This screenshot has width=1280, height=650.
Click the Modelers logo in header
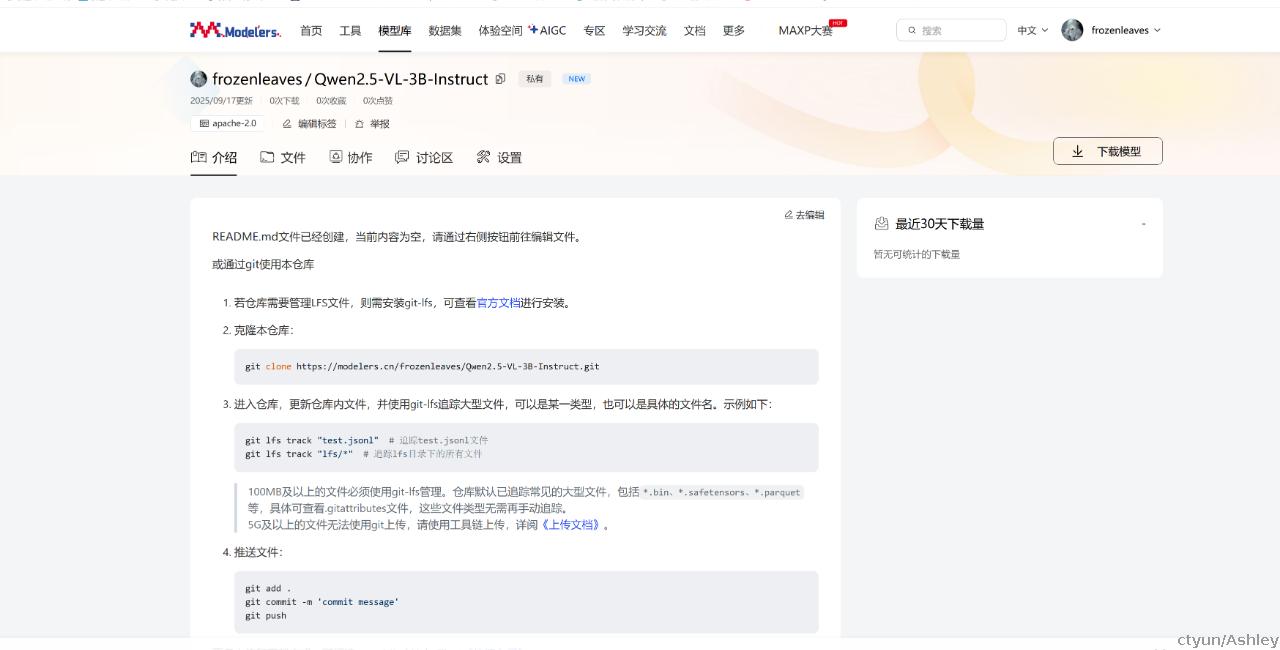pyautogui.click(x=236, y=30)
